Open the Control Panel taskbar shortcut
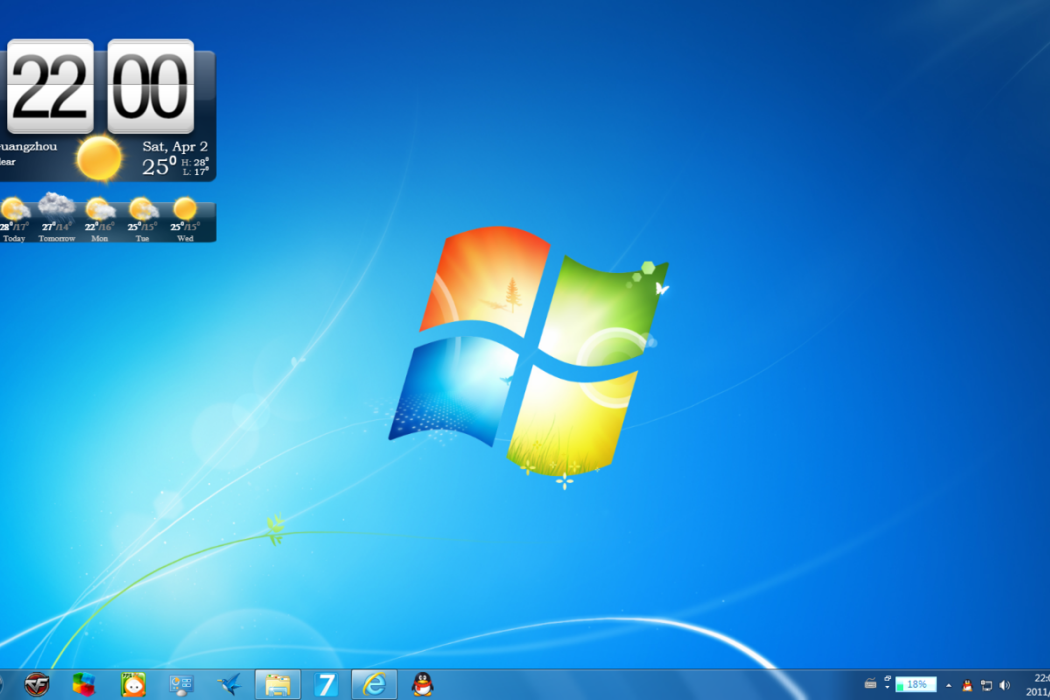 click(x=181, y=685)
